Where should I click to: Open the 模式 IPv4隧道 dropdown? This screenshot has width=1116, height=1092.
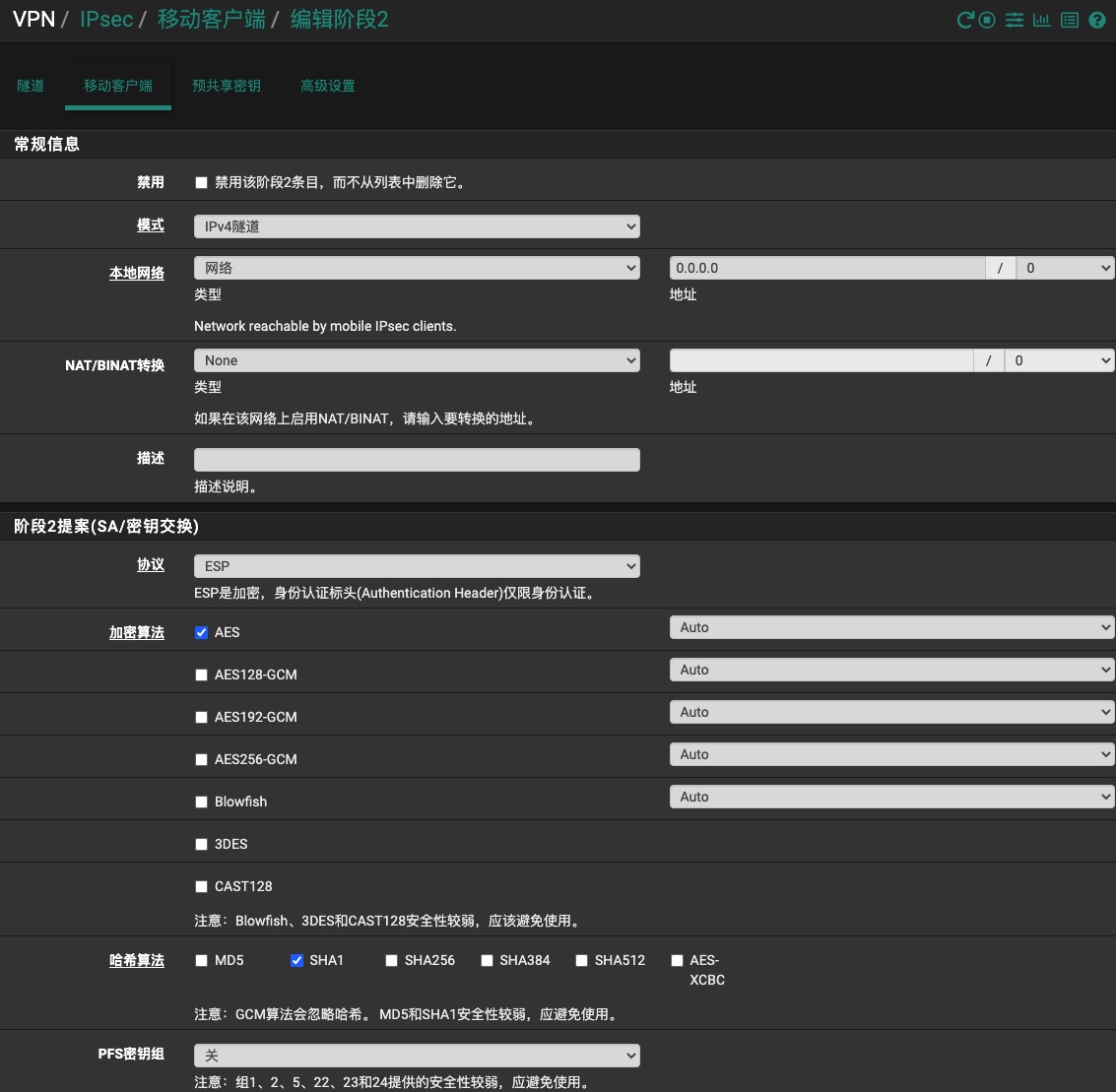[x=417, y=226]
